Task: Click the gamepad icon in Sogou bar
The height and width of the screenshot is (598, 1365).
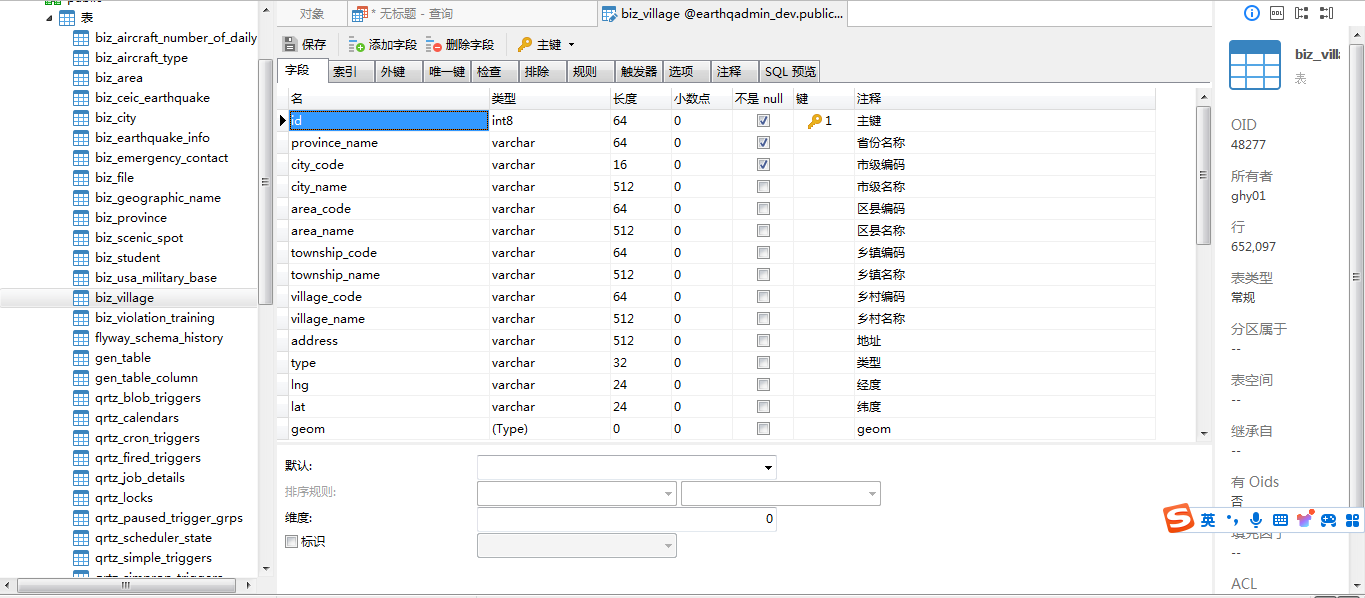Action: (x=1328, y=520)
